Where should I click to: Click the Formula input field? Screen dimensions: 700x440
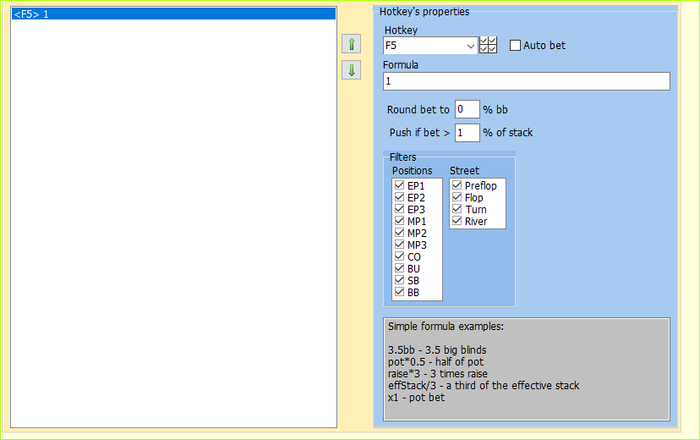click(526, 81)
